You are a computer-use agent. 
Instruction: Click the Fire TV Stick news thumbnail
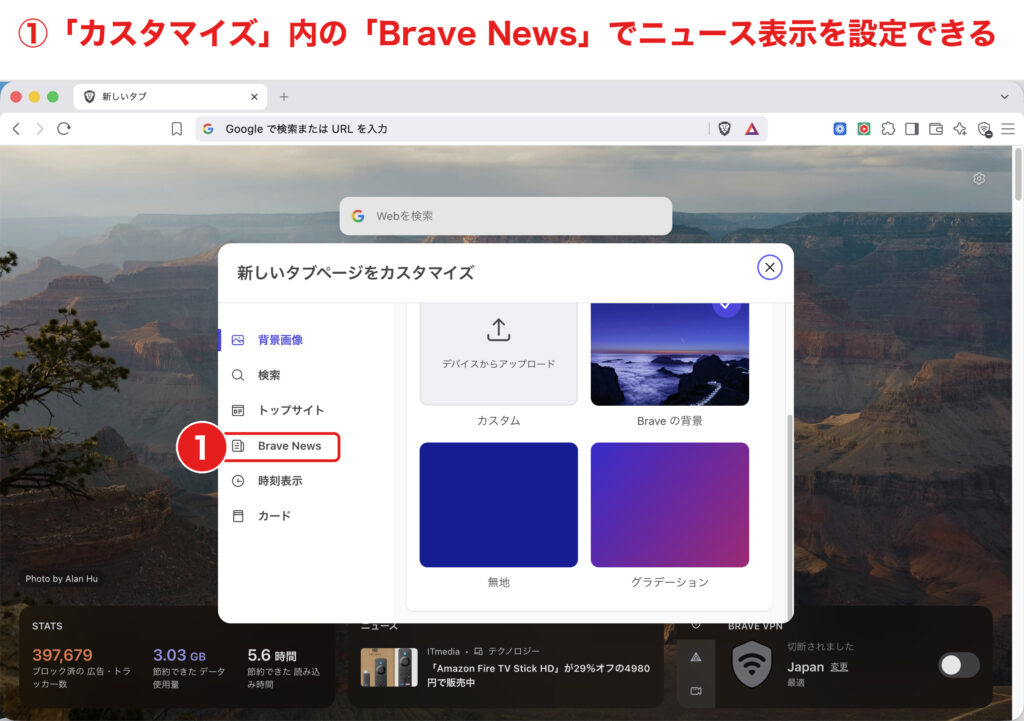click(x=389, y=667)
